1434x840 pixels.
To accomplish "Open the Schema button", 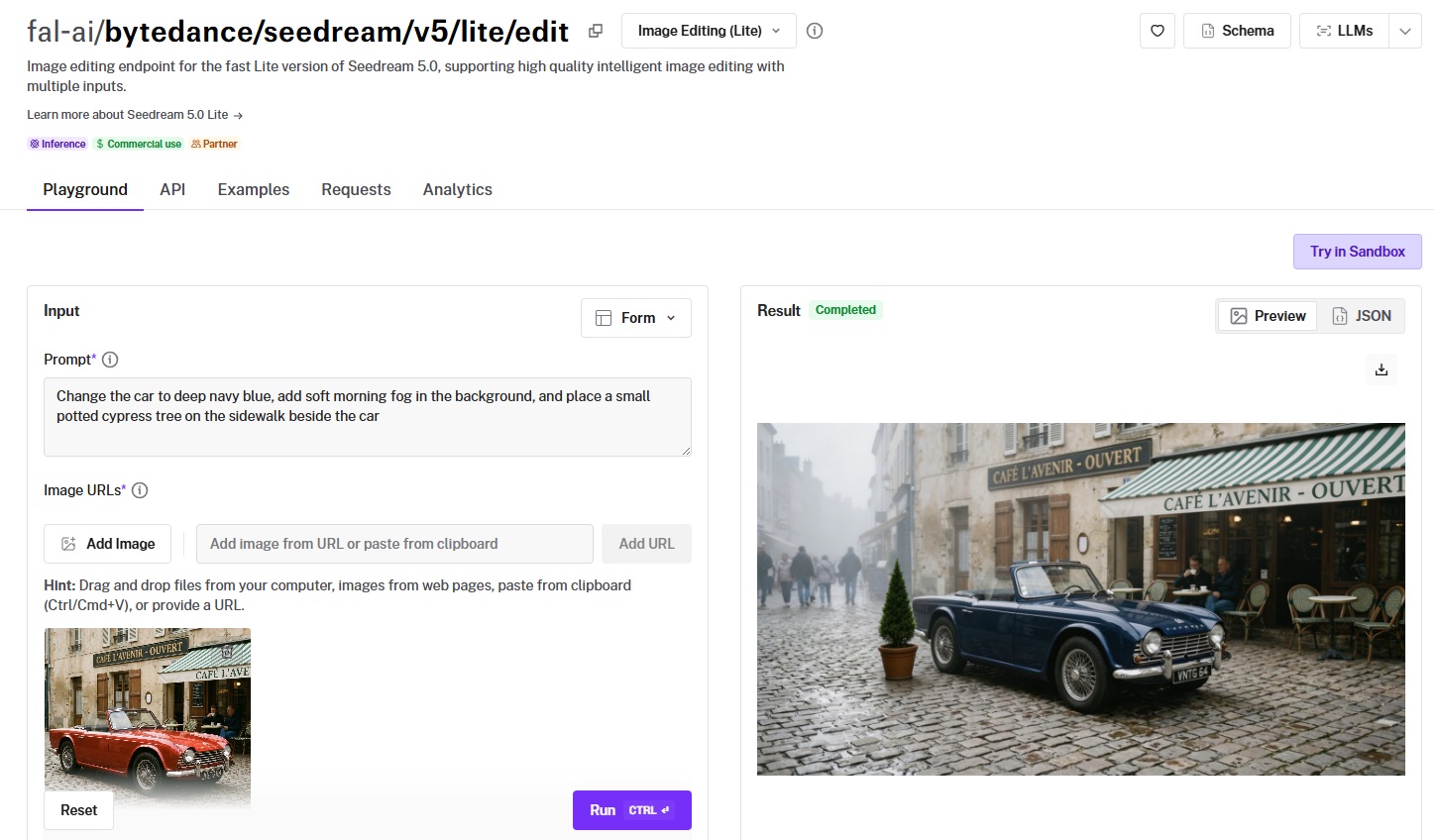I will [1237, 31].
